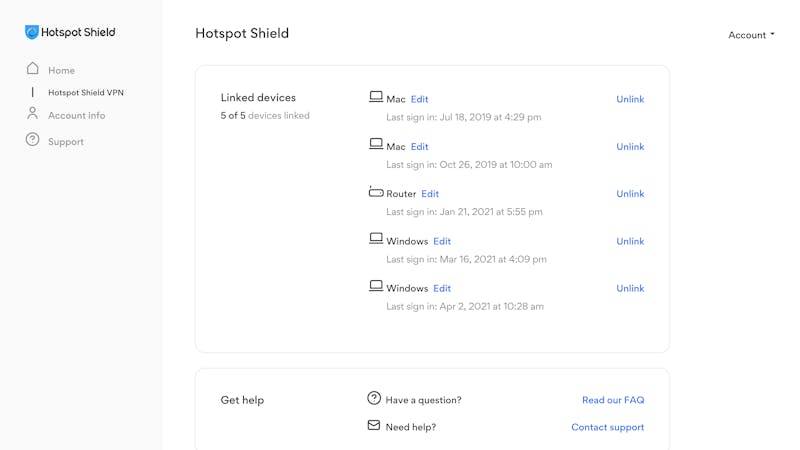Open the Read our FAQ link
This screenshot has height=450, width=800.
[613, 400]
